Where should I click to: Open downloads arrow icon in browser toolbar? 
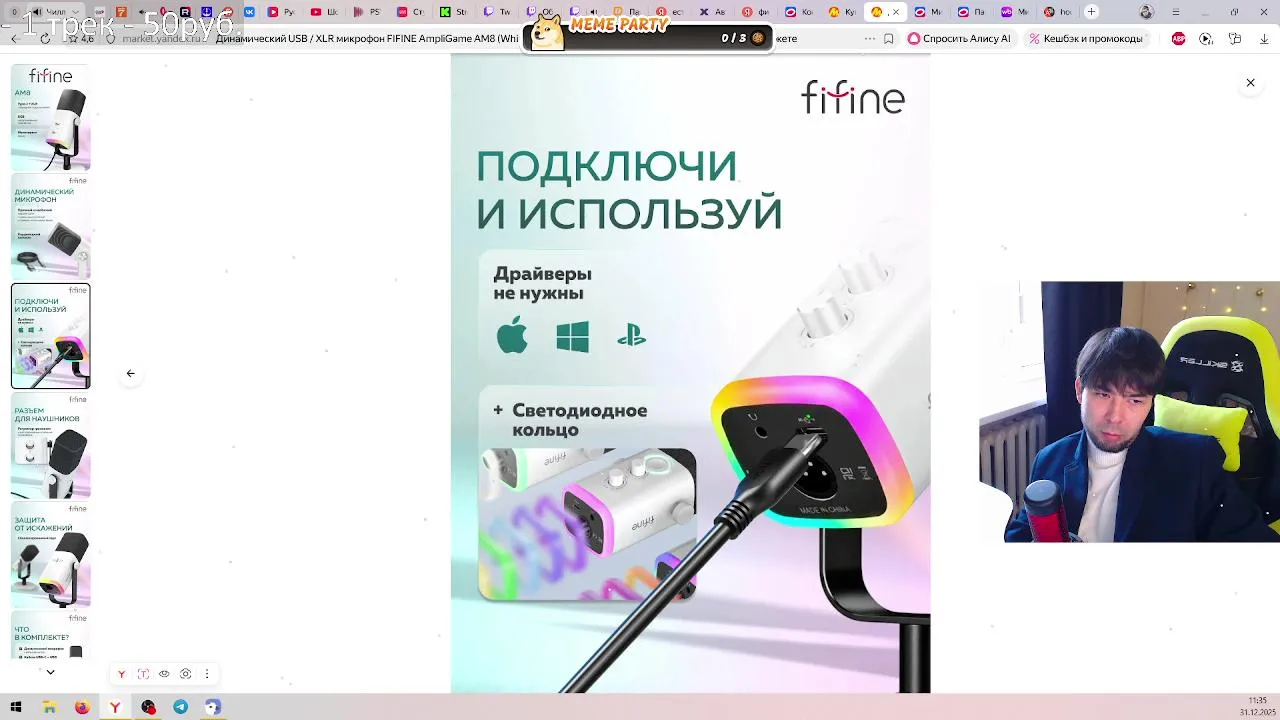click(1263, 38)
